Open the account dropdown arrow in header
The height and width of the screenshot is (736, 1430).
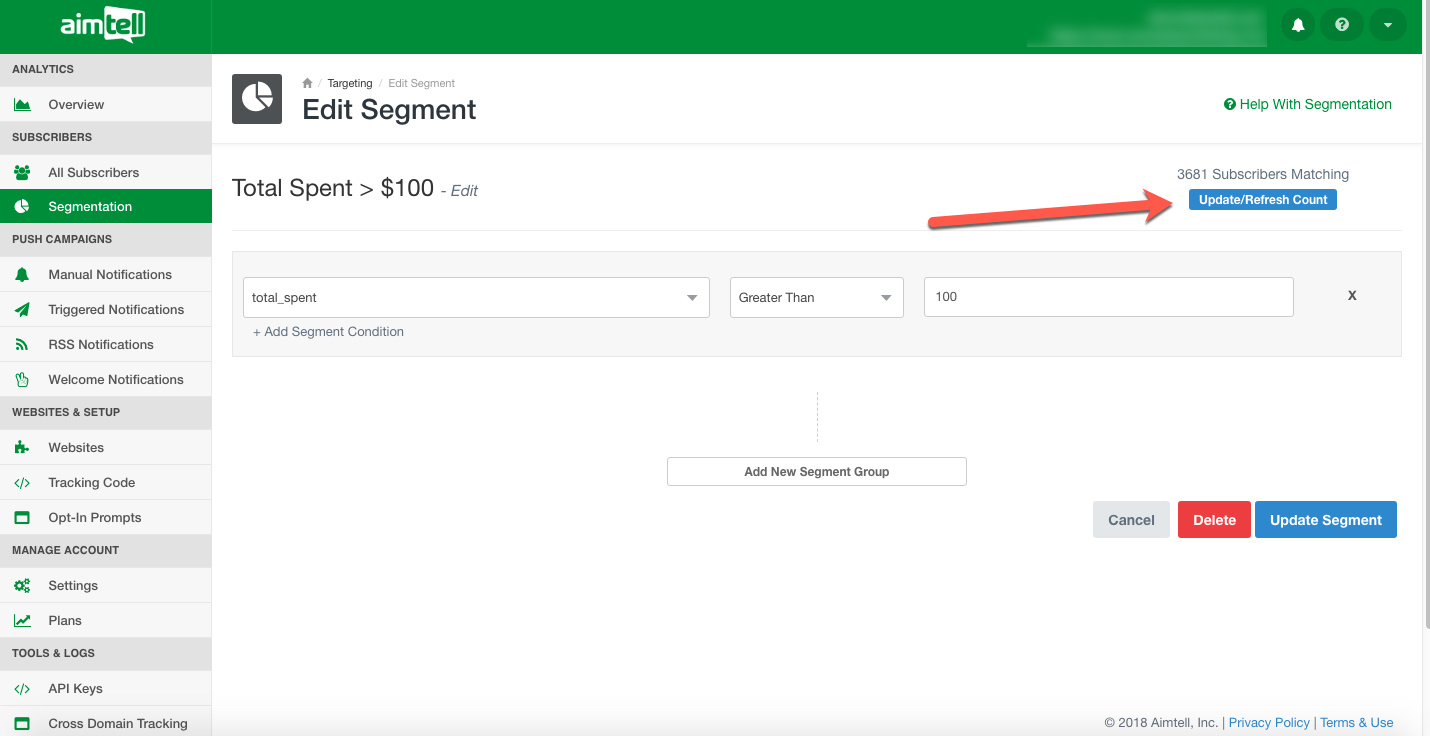tap(1387, 25)
